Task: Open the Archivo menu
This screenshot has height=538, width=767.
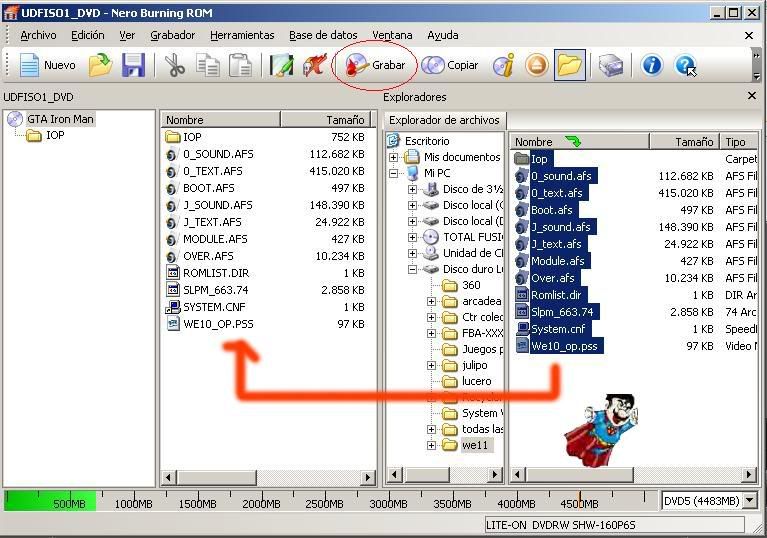Action: (38, 35)
